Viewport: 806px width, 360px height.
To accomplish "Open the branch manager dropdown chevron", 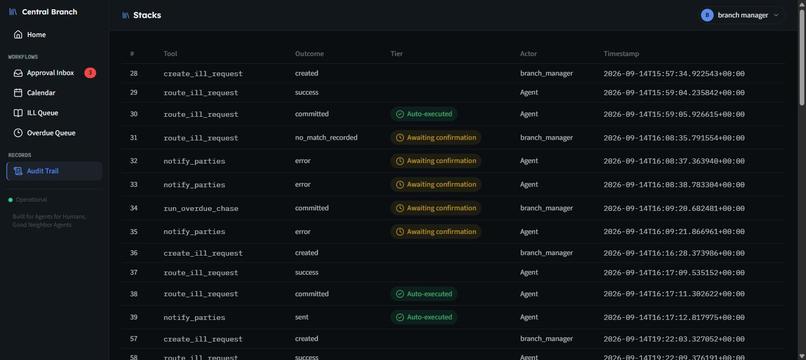I will (x=776, y=15).
